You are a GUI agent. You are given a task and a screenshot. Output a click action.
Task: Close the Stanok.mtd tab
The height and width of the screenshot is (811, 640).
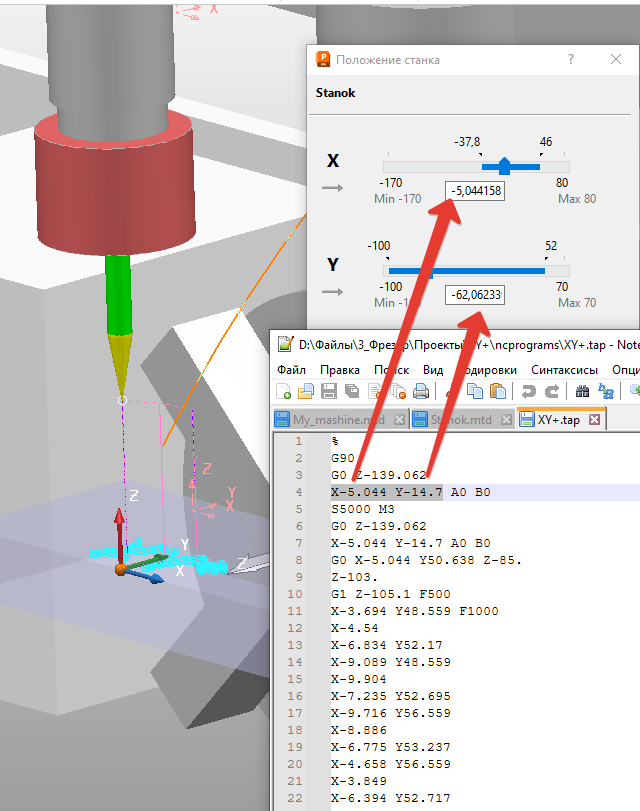(507, 419)
